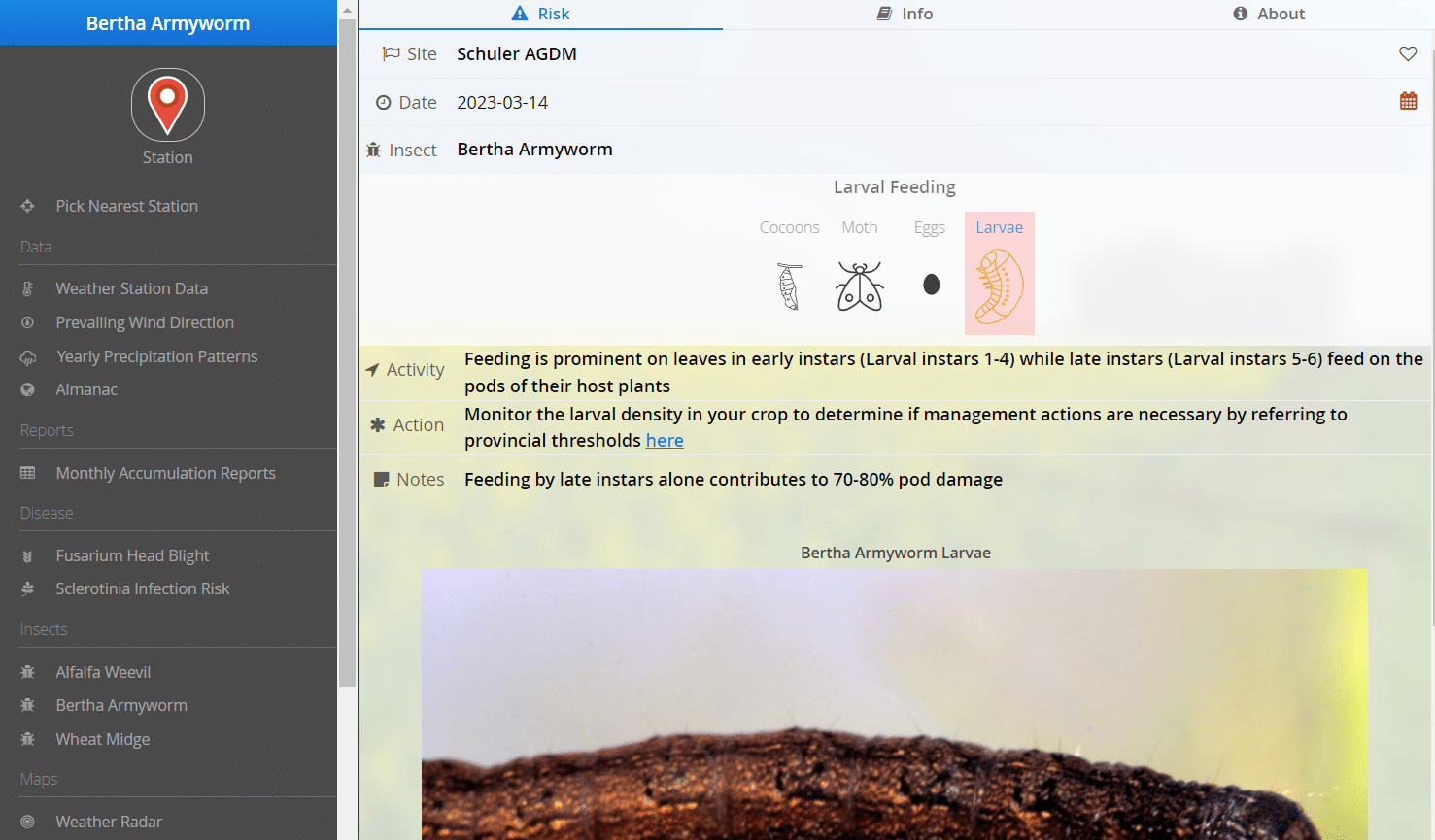Screen dimensions: 1435x840
Task: Click the Bertha Armyworm header title
Action: [x=168, y=23]
